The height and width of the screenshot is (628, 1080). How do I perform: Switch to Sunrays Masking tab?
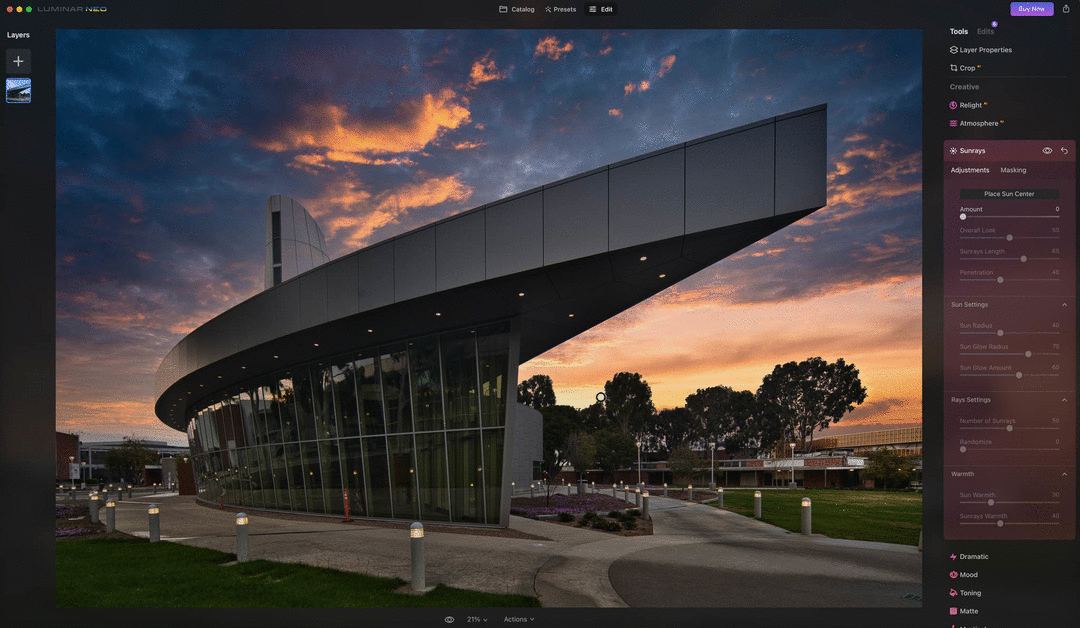(x=1013, y=170)
